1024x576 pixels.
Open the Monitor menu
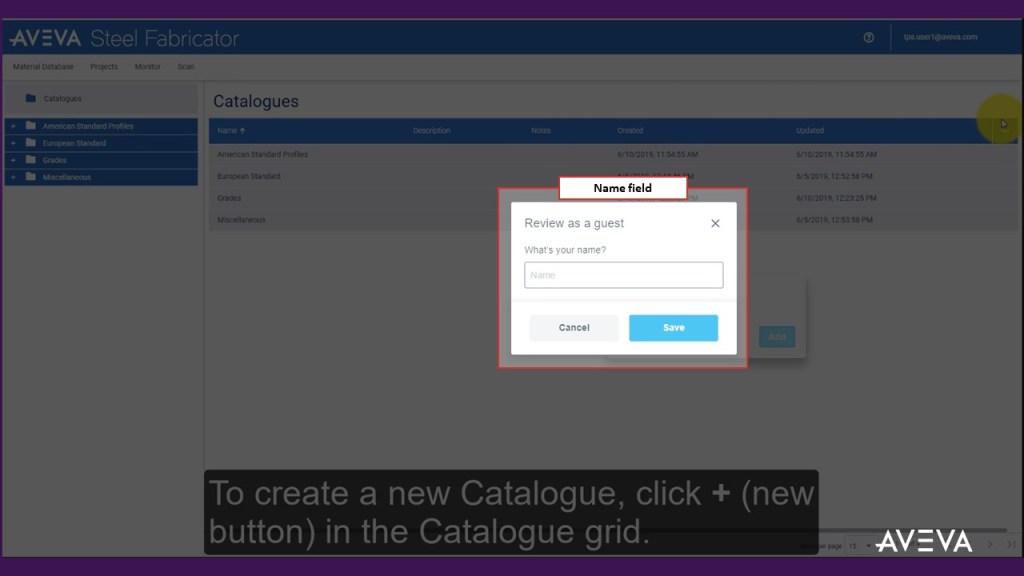(x=147, y=67)
